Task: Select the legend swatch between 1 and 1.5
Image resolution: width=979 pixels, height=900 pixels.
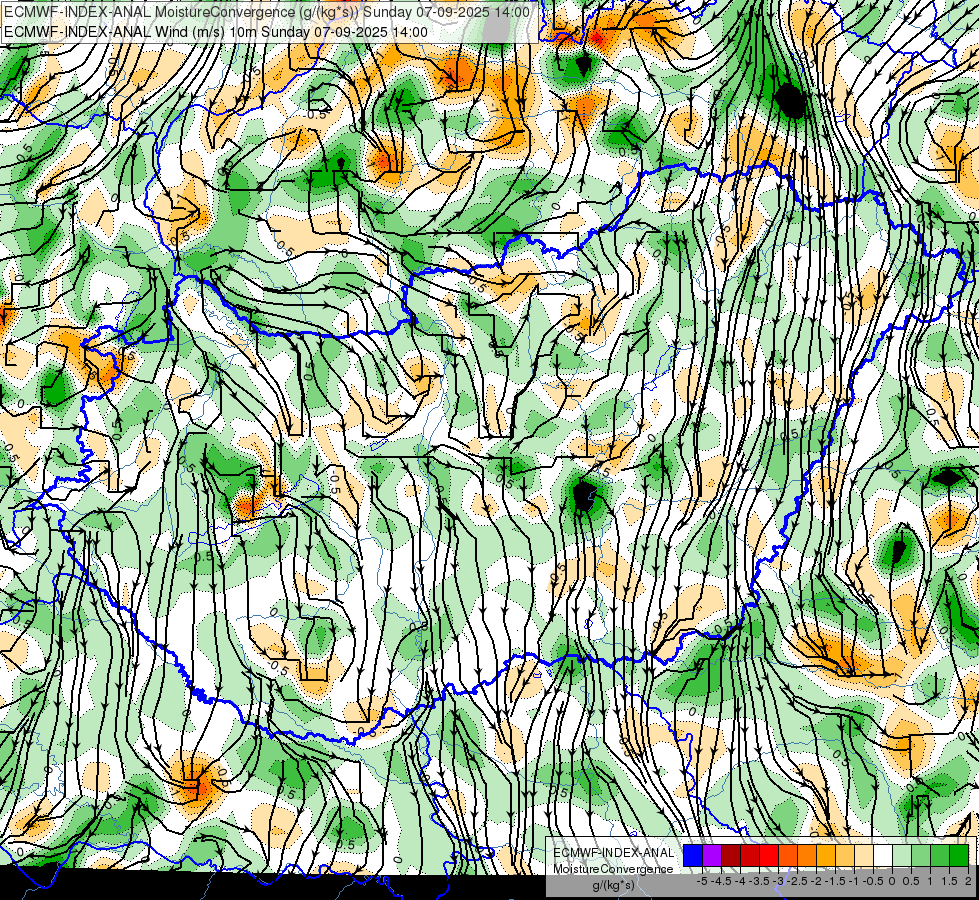Action: pyautogui.click(x=940, y=856)
